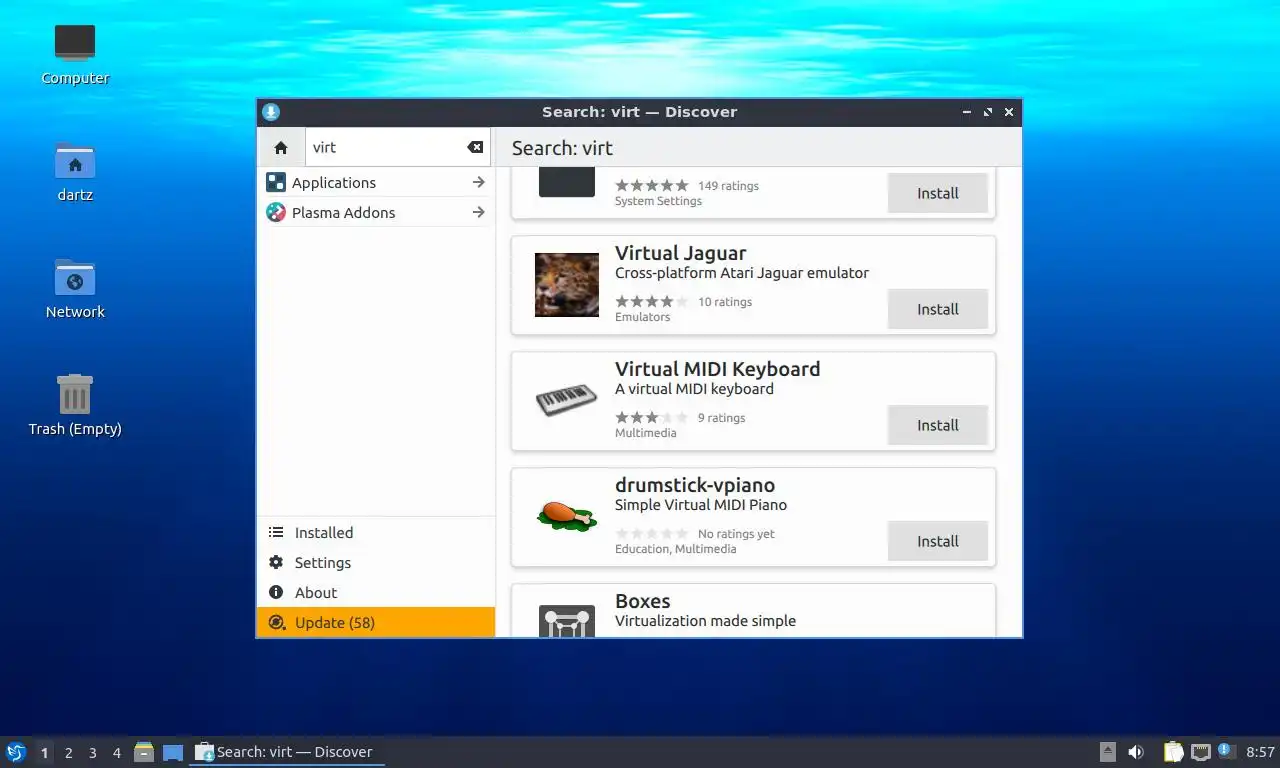Click Virtual MIDI Keyboard's '9 ratings' stars

pos(652,417)
